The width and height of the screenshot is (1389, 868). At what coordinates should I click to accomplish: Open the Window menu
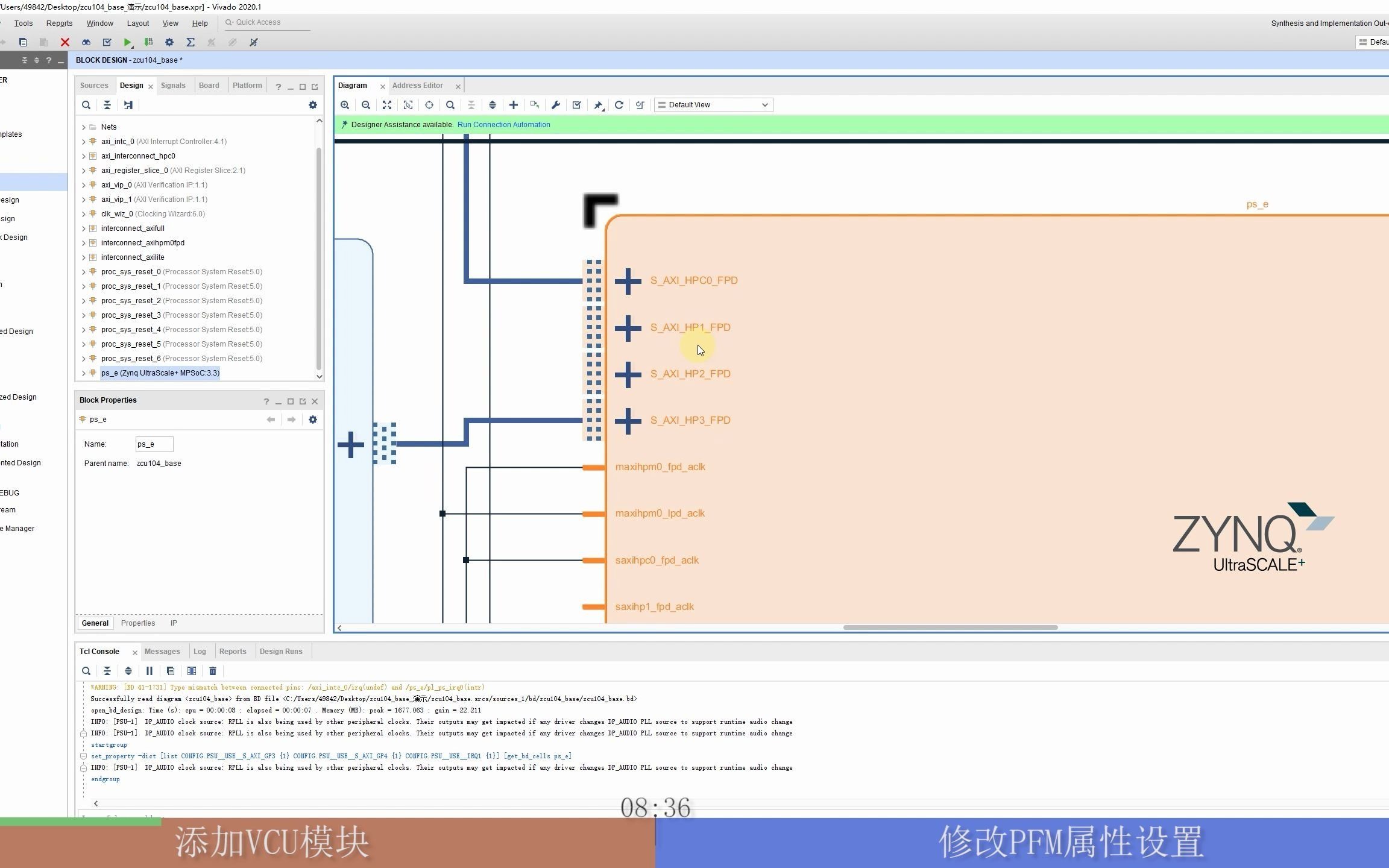click(99, 24)
